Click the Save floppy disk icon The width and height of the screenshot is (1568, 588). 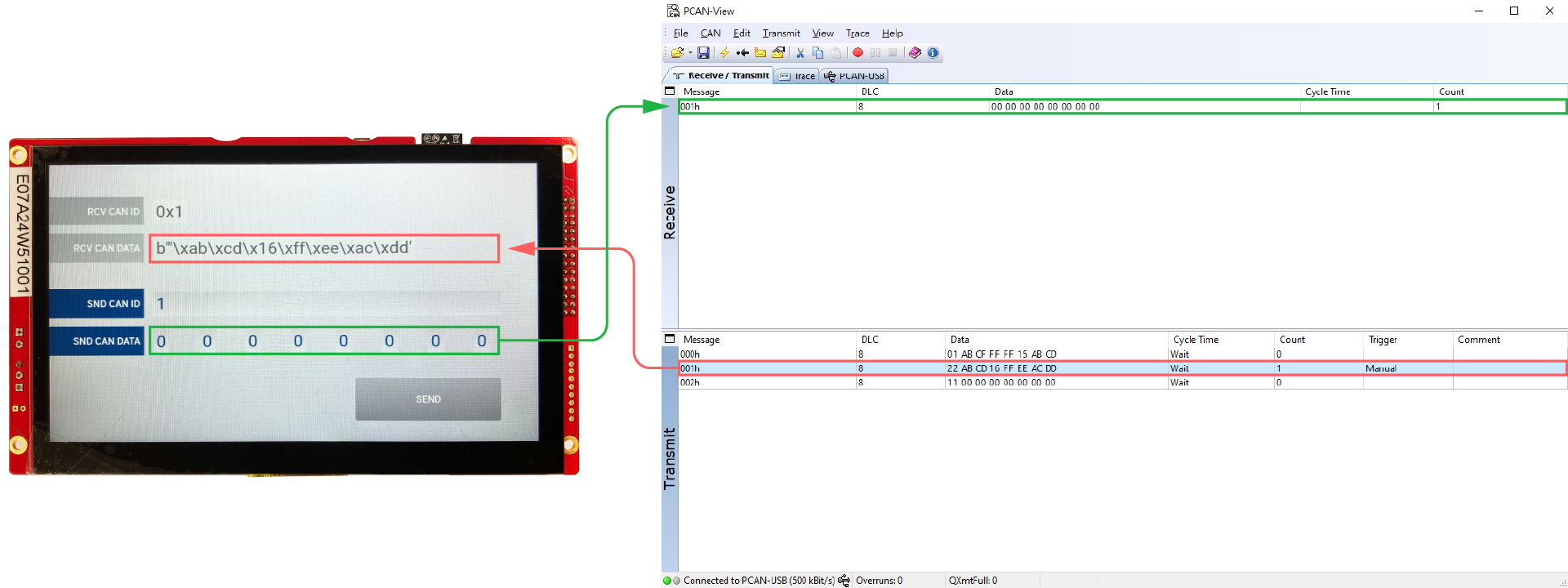703,53
